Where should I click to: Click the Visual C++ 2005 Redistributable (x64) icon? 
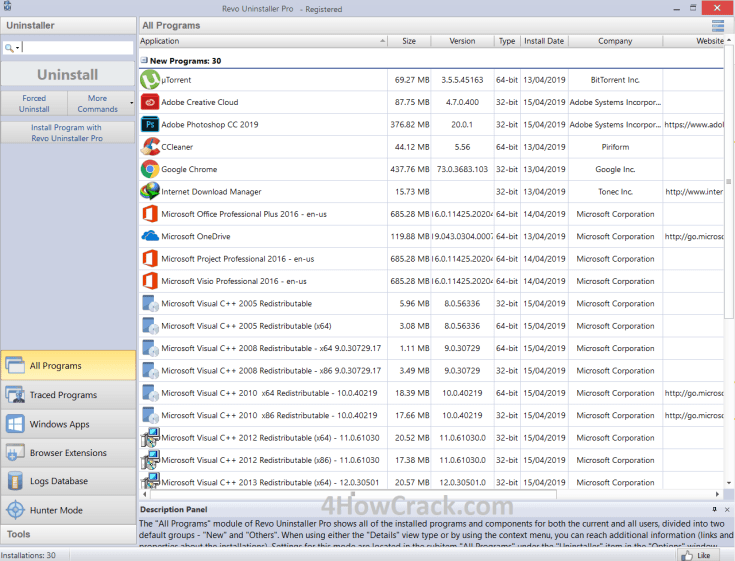(x=150, y=326)
